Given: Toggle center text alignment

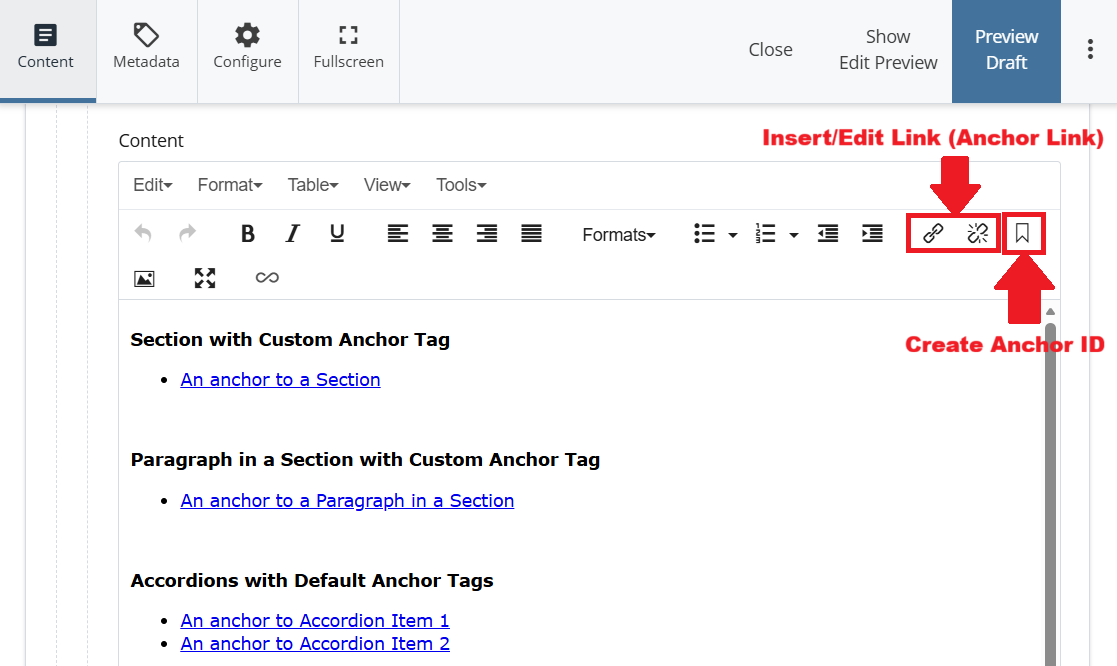Looking at the screenshot, I should click(442, 234).
